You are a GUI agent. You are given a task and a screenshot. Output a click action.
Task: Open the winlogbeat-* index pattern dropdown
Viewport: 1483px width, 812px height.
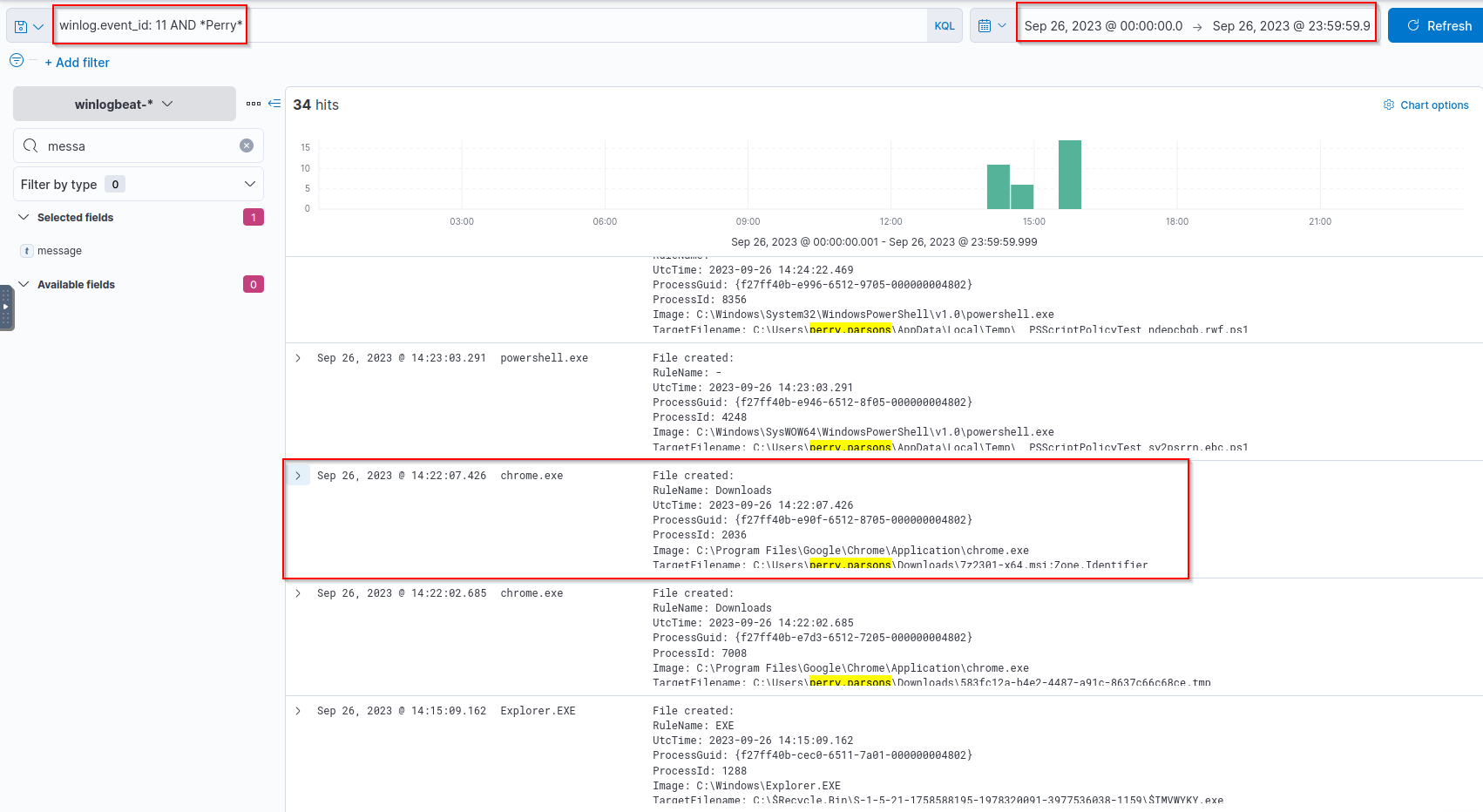(x=125, y=104)
